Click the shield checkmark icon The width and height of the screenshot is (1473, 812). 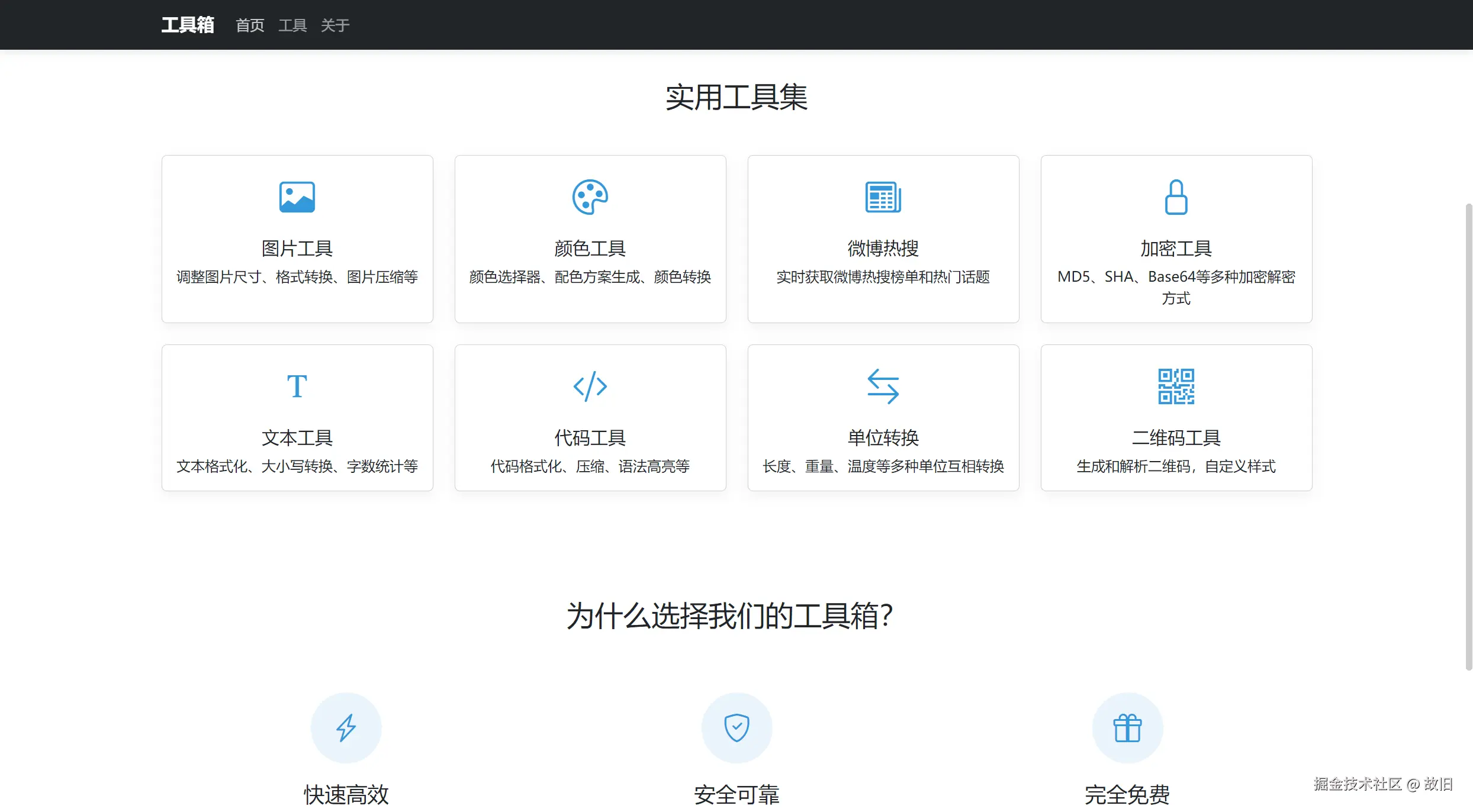(x=737, y=728)
